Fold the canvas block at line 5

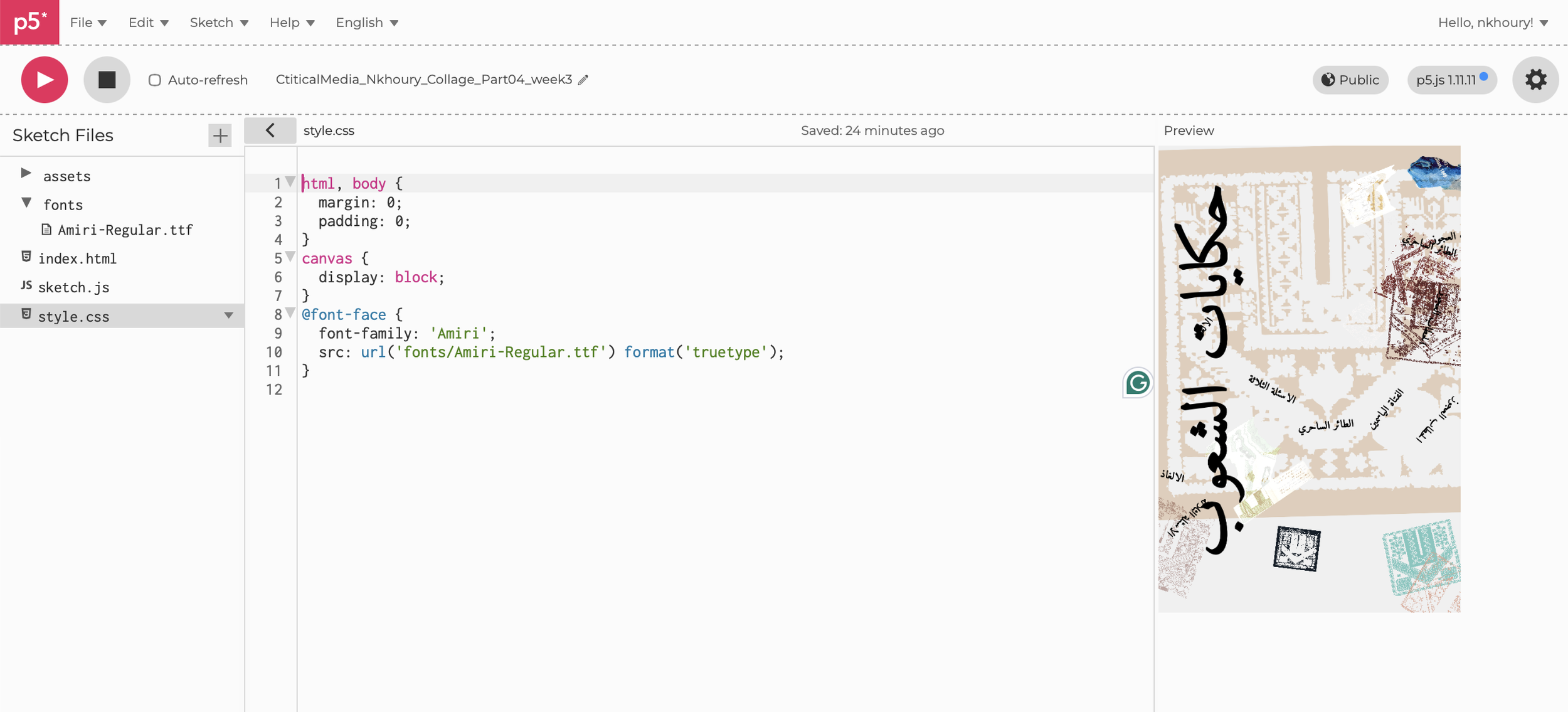pos(290,257)
